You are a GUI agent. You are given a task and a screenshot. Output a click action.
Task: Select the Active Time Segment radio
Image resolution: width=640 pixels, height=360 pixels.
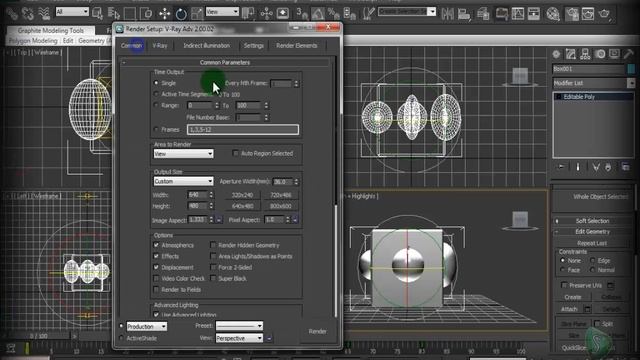156,94
